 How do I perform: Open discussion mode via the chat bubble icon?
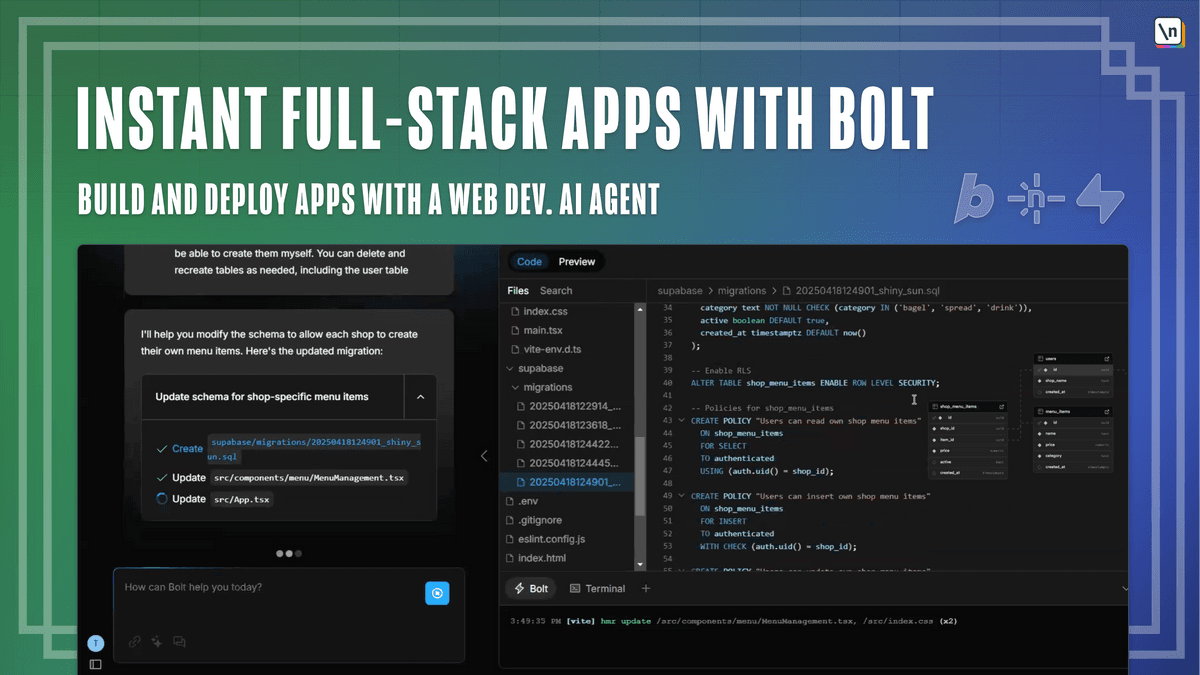click(x=180, y=641)
